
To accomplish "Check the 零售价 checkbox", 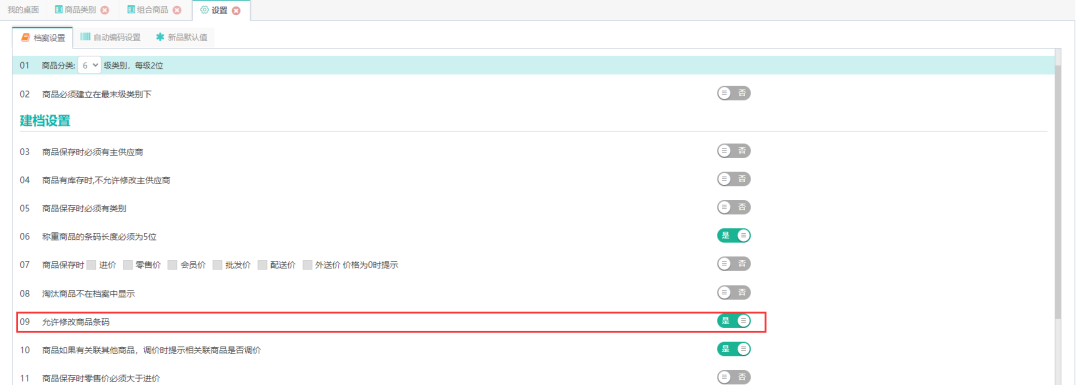I will (x=127, y=264).
